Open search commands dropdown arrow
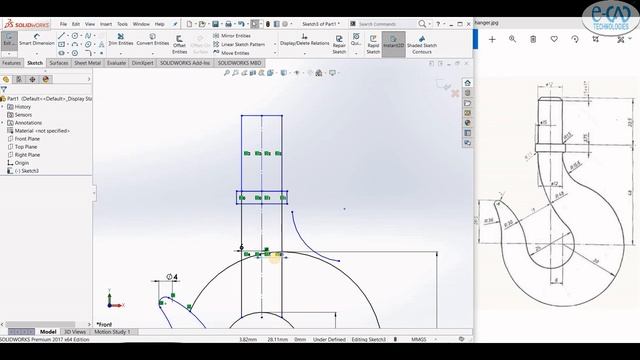 coord(430,24)
